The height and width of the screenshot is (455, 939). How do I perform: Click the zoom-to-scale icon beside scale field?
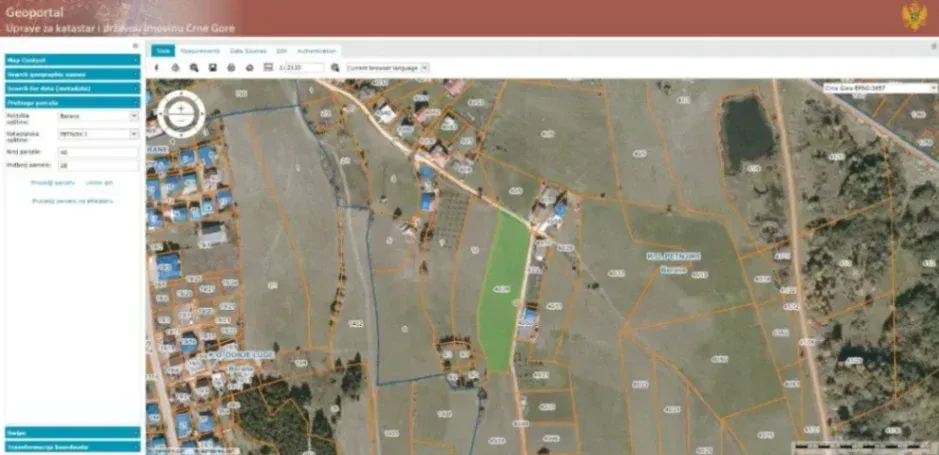335,68
